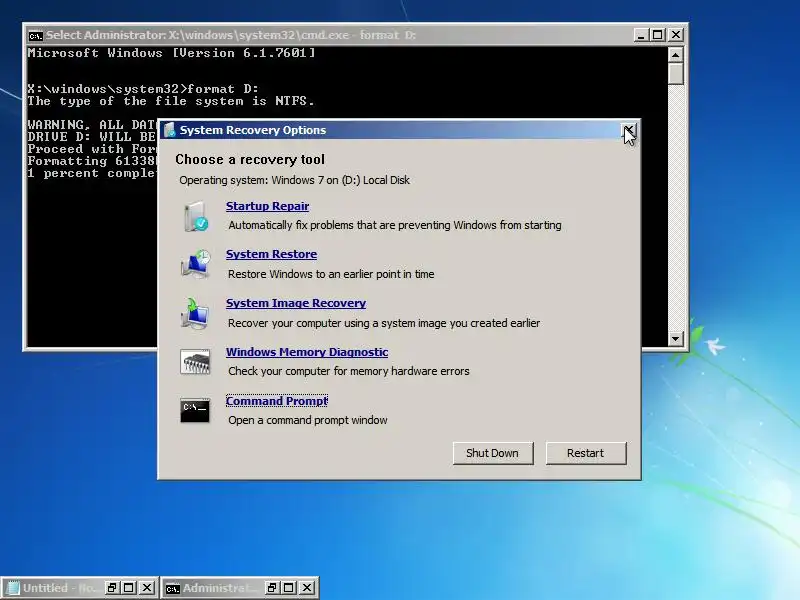The width and height of the screenshot is (800, 600).
Task: Click 'Open a command prompt window' description
Action: (x=308, y=420)
